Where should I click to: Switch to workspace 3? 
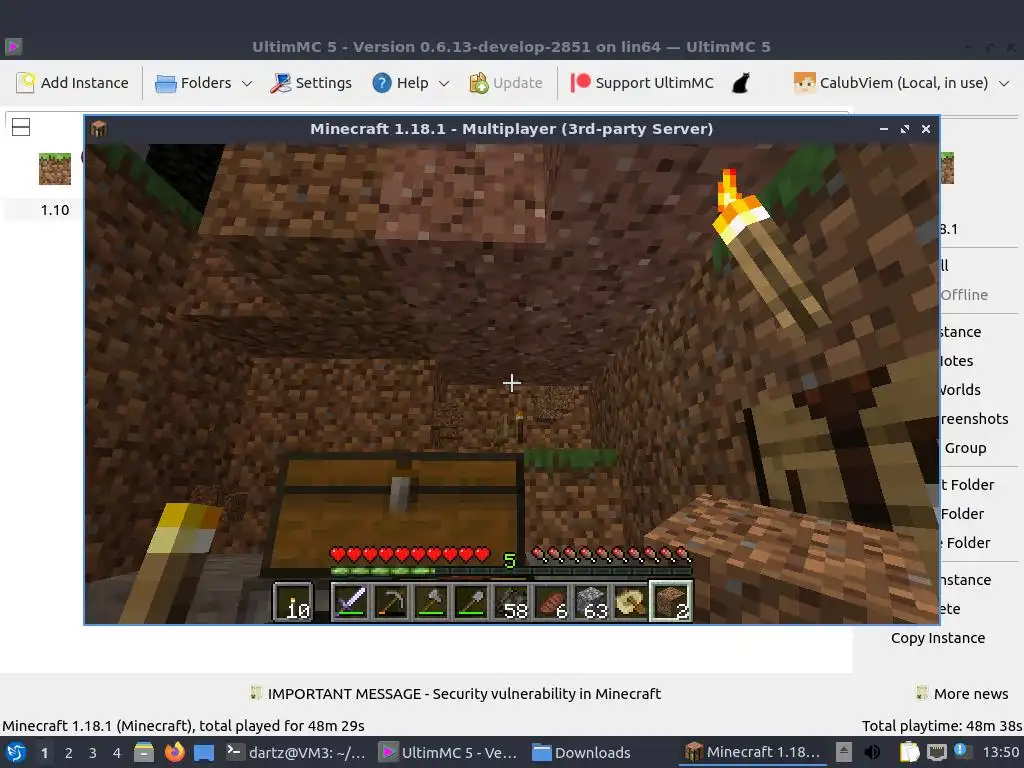pyautogui.click(x=93, y=753)
